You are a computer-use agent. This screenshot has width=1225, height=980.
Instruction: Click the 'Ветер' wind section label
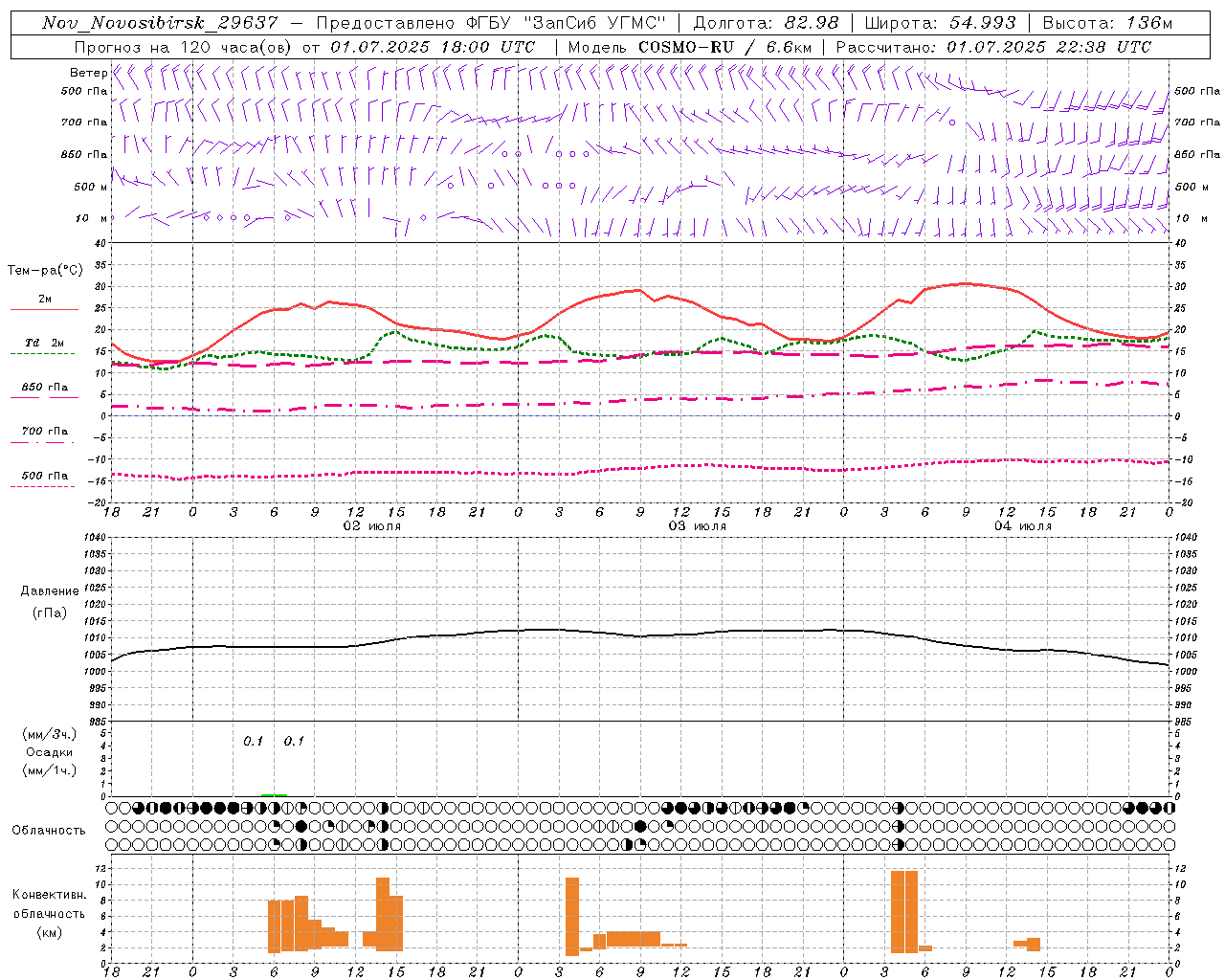click(88, 73)
